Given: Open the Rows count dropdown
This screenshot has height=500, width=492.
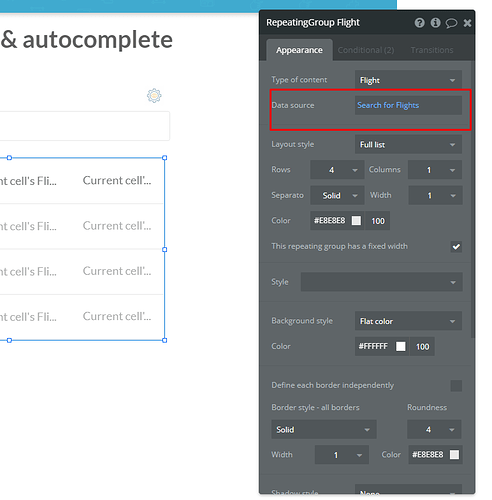Looking at the screenshot, I should point(337,170).
